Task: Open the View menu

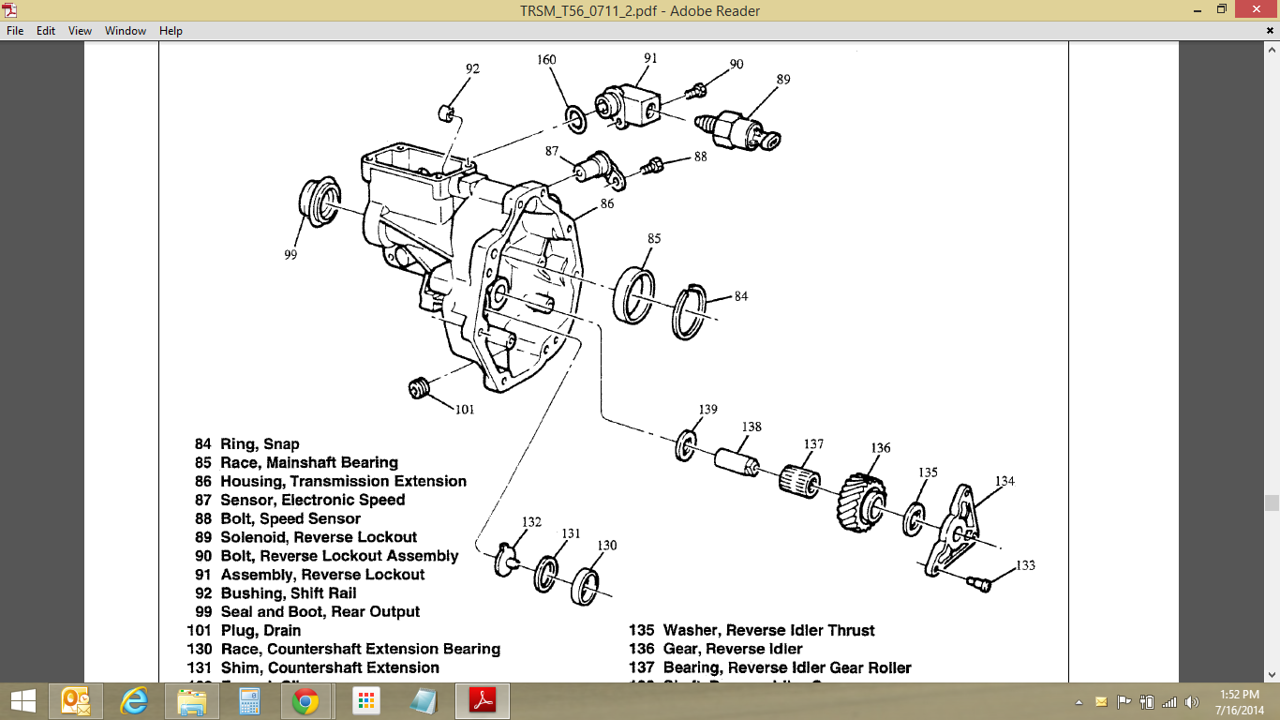Action: (x=80, y=31)
